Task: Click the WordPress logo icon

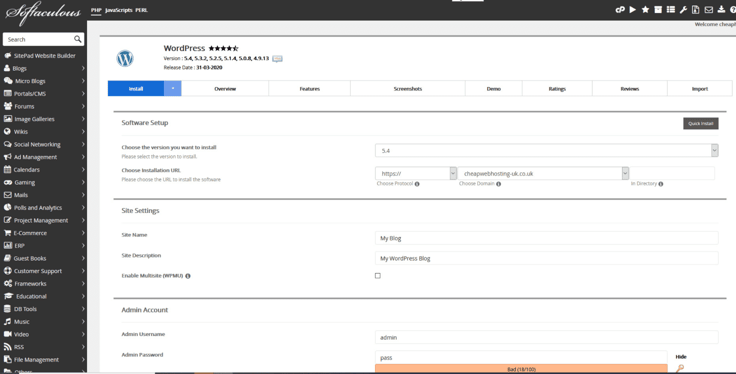Action: [x=125, y=59]
